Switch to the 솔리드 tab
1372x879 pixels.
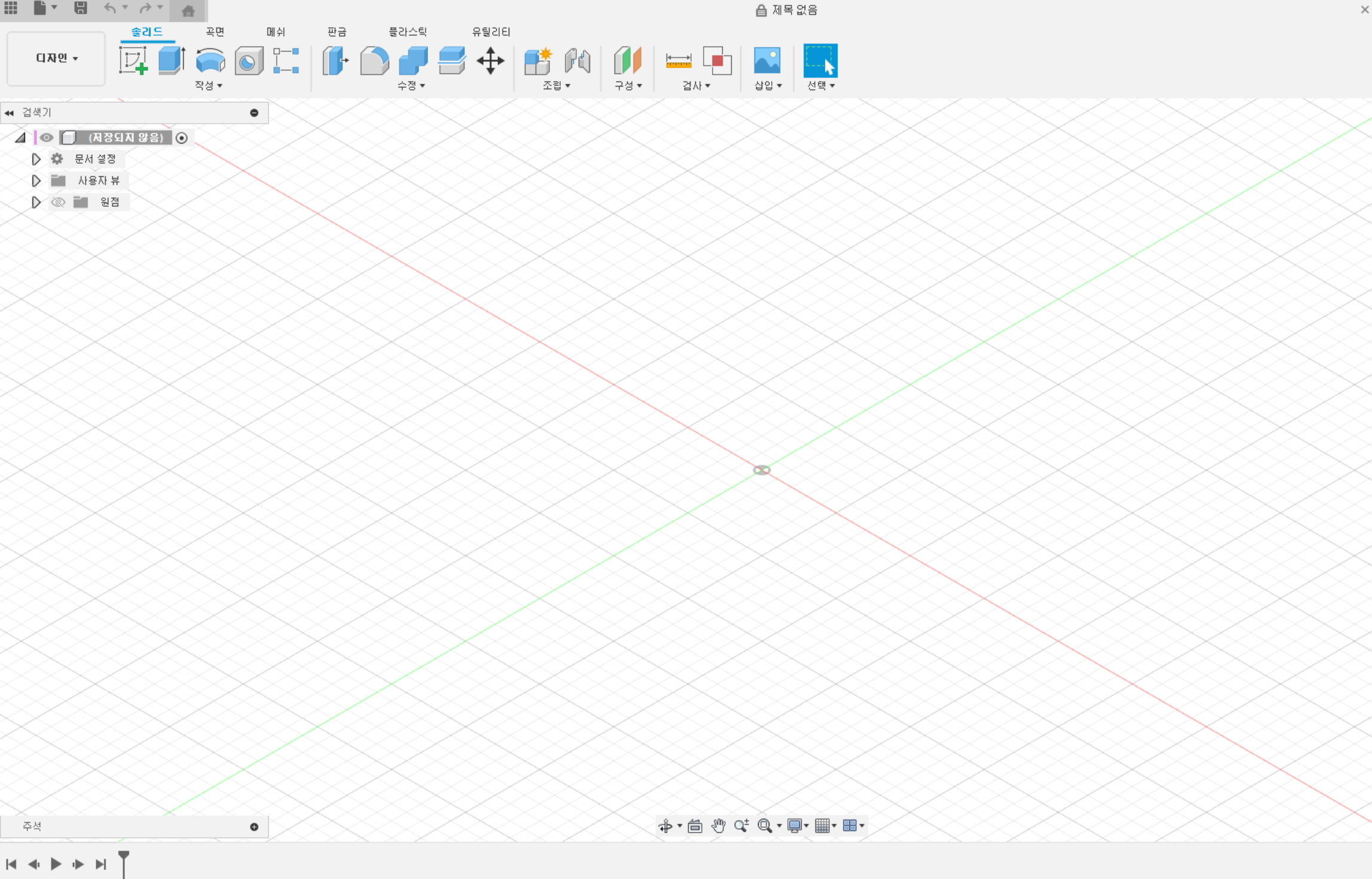147,32
